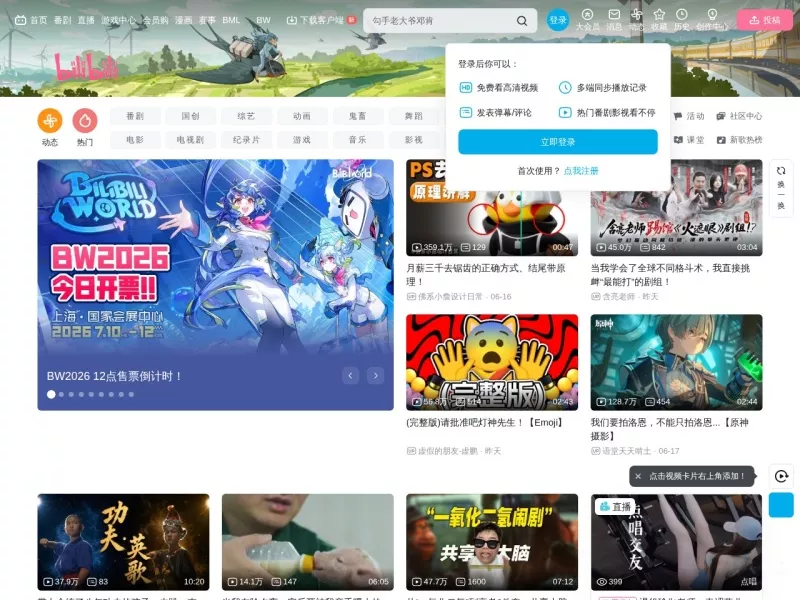The image size is (800, 600).
Task: Click the 首页 TV icon in header
Action: 20,20
